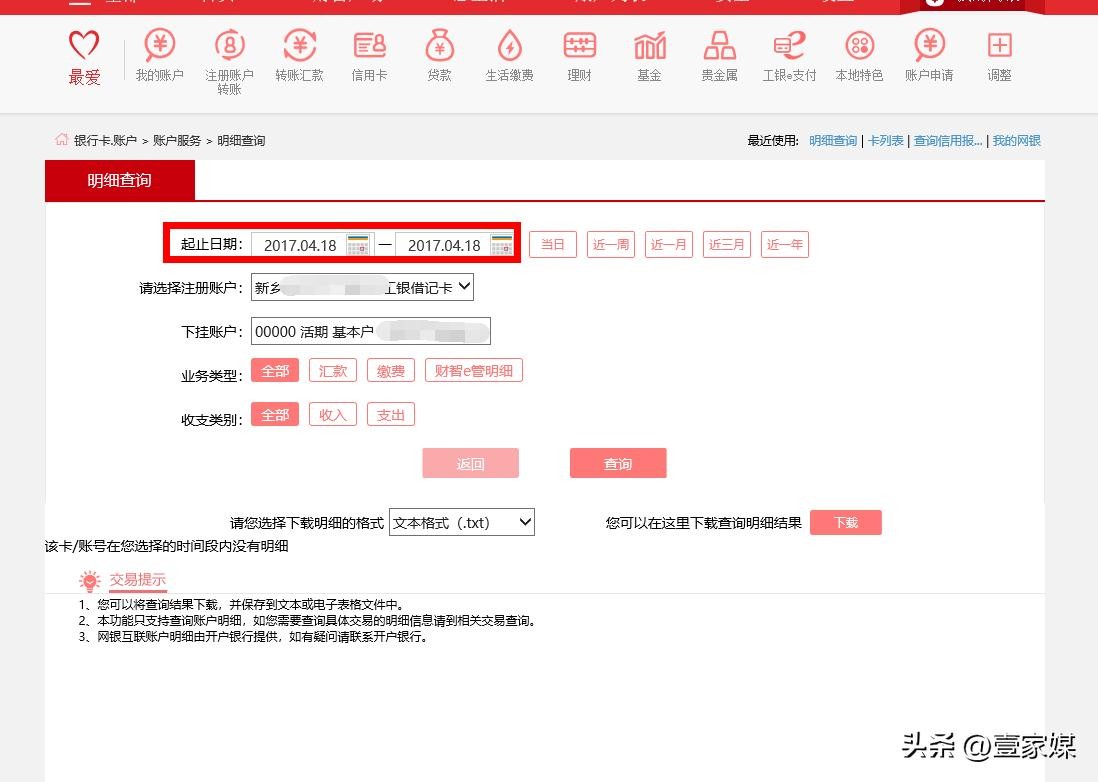Open the 下挂账户 sub-account selector
This screenshot has height=782, width=1098.
tap(370, 331)
